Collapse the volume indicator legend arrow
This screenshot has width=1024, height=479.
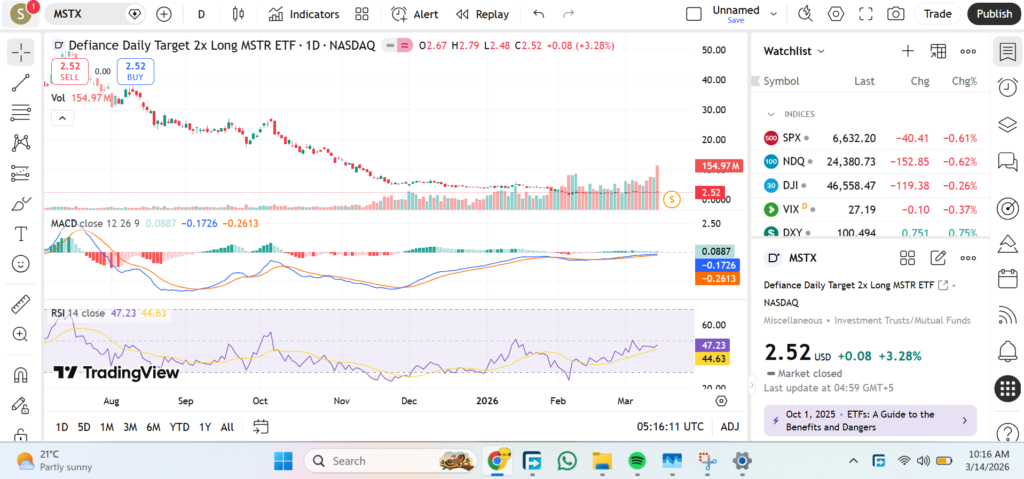62,118
